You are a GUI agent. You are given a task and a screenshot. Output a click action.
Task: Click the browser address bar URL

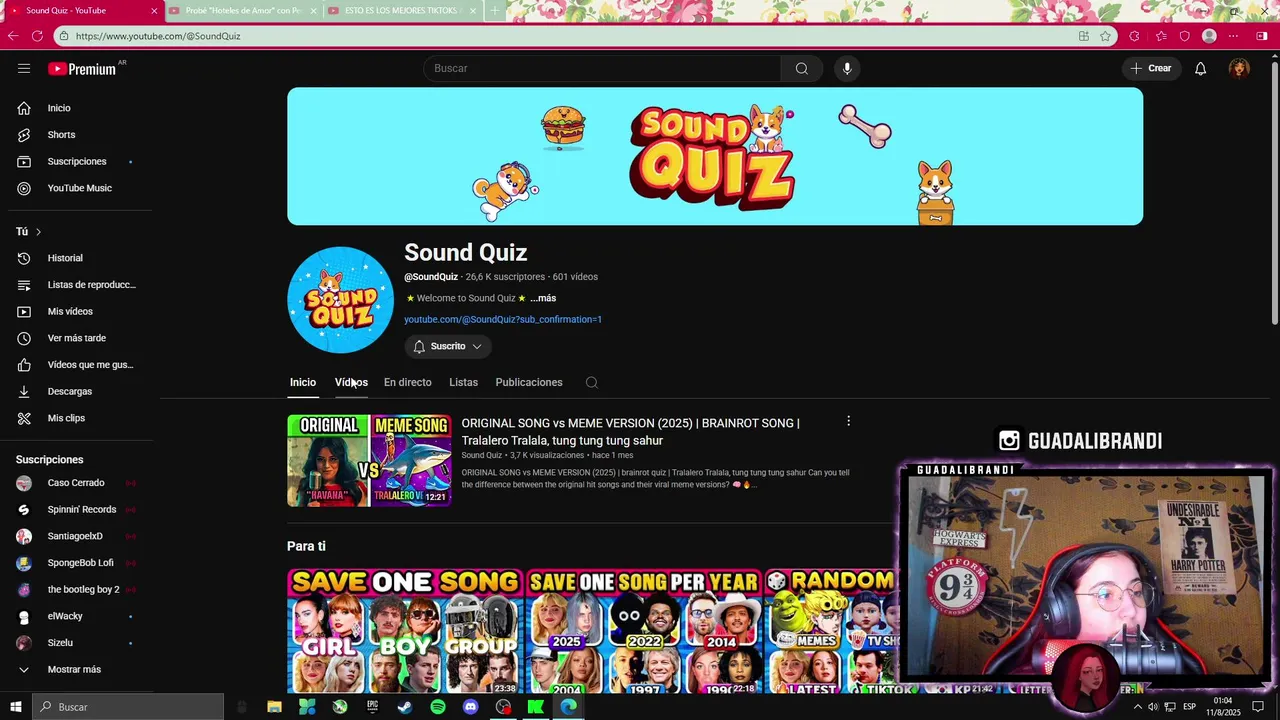pyautogui.click(x=158, y=36)
